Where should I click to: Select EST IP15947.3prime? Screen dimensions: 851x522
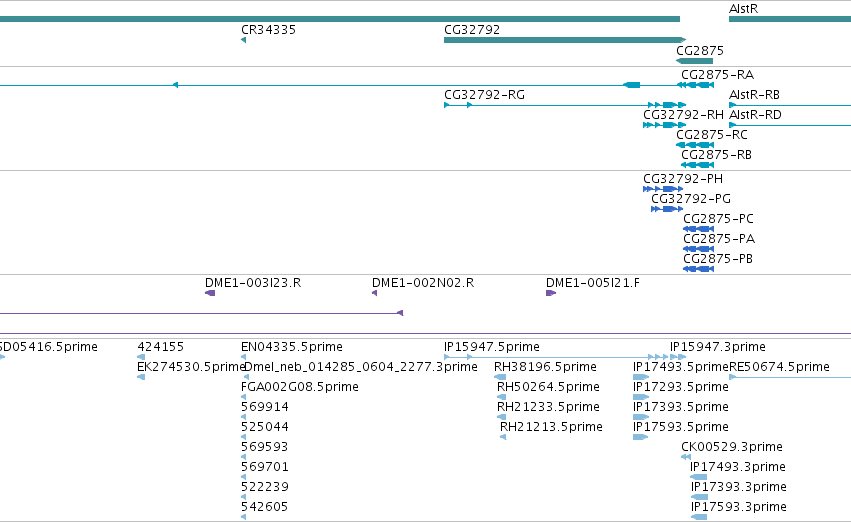717,347
